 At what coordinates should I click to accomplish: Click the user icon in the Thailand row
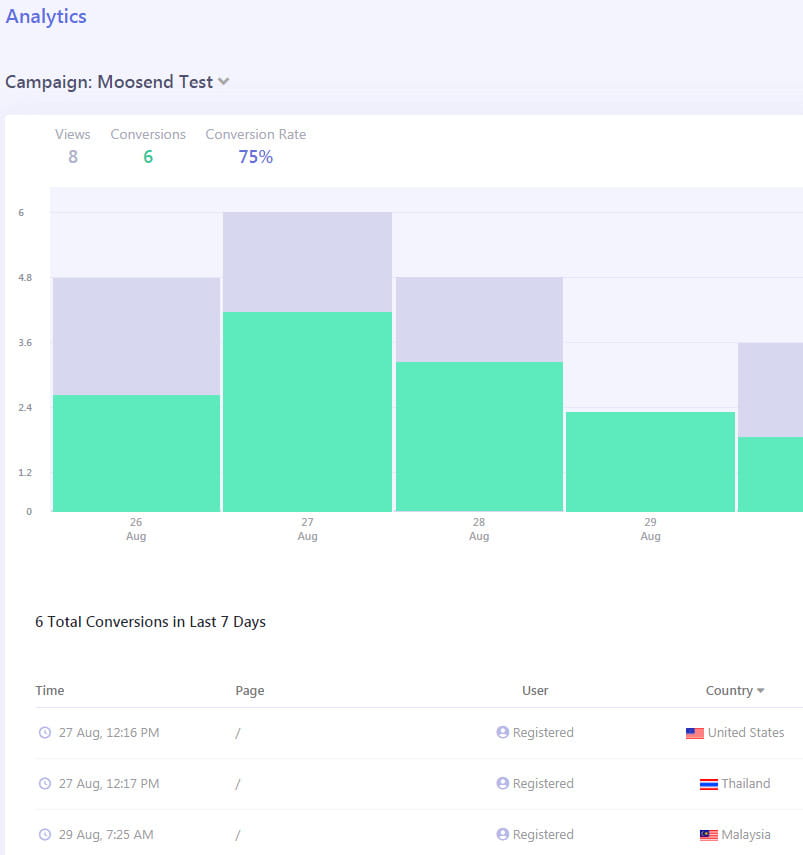[503, 784]
